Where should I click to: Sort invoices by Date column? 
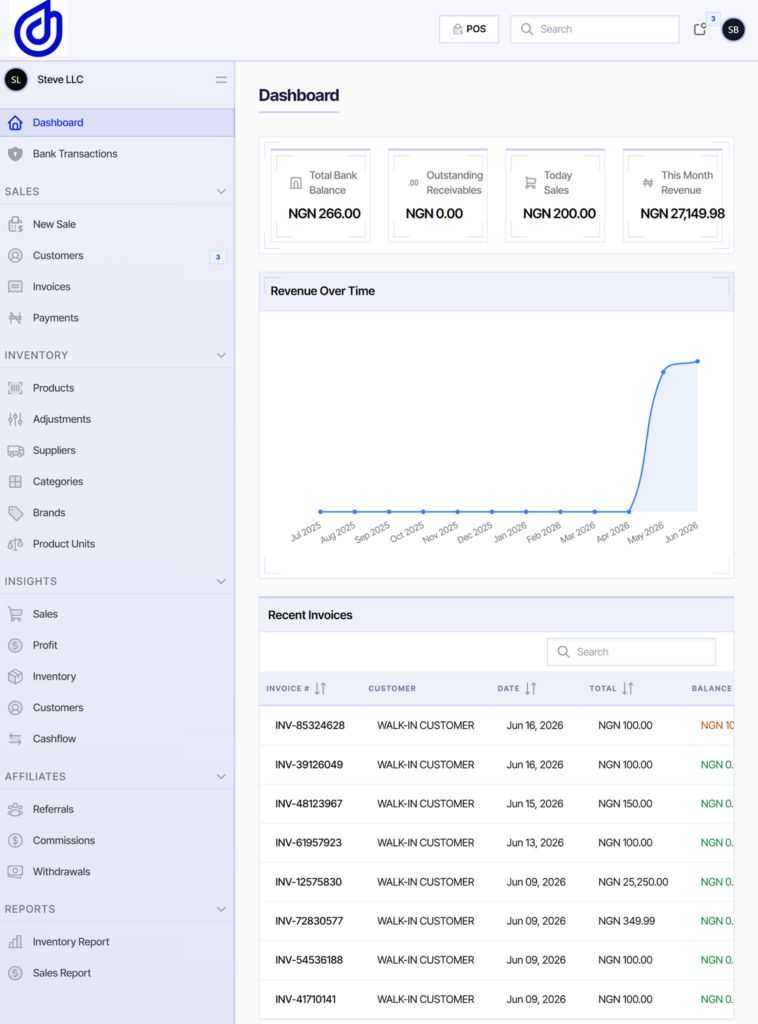(531, 688)
